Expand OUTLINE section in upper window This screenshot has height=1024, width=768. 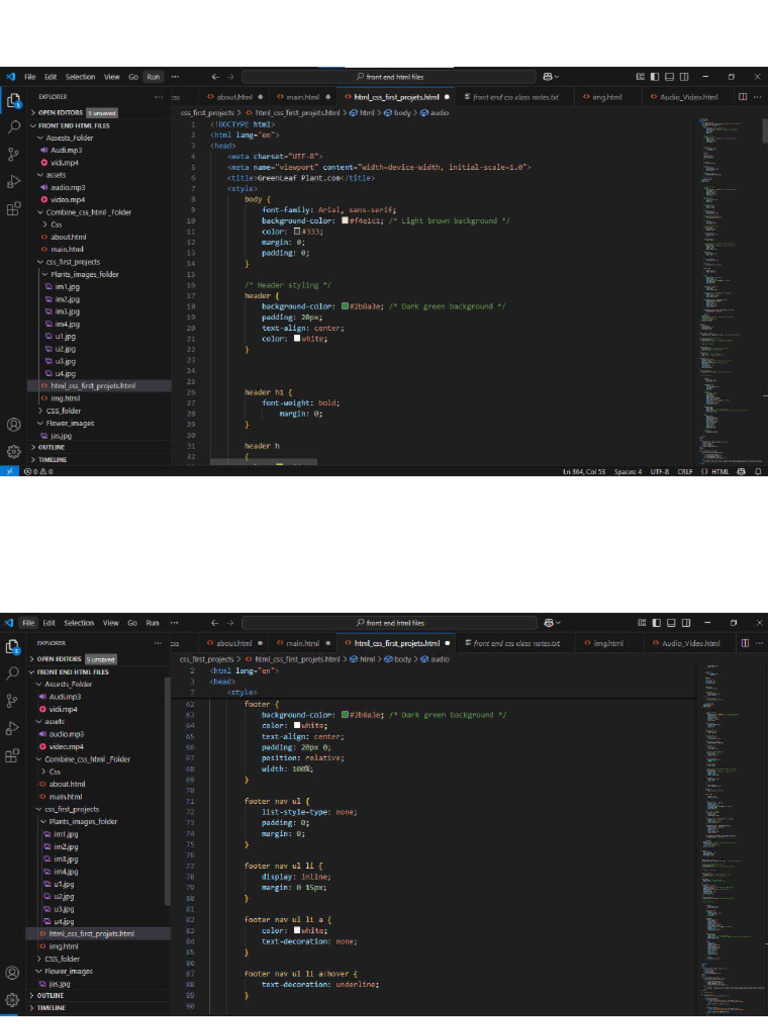click(x=48, y=447)
